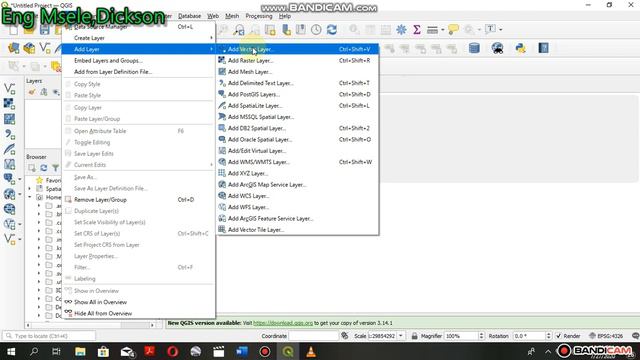The image size is (640, 360).
Task: Choose Add from Layer Definition File
Action: click(x=139, y=72)
